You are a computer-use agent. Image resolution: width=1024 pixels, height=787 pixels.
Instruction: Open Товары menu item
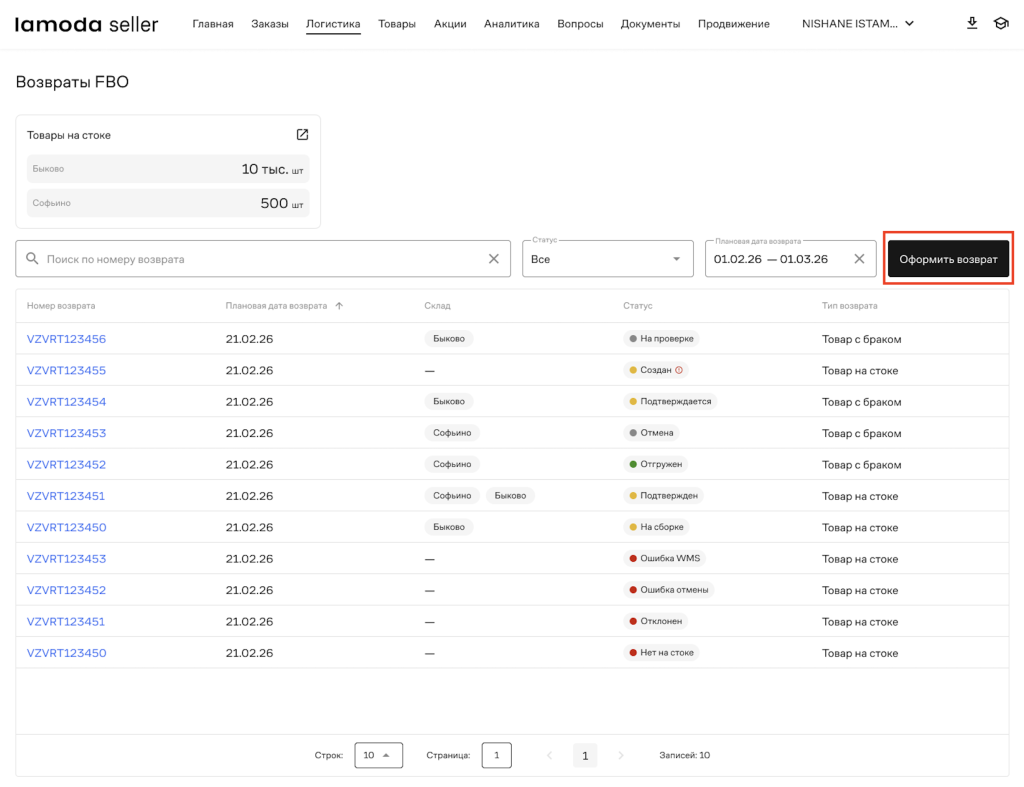[x=396, y=24]
